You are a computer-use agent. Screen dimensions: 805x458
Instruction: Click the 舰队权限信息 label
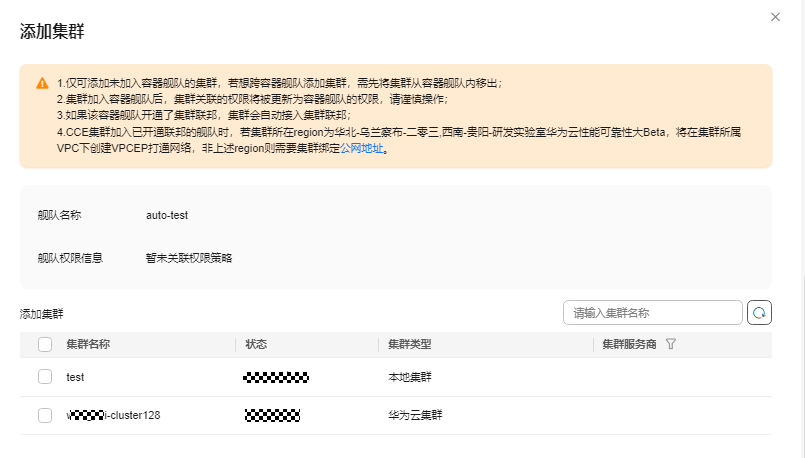(70, 258)
